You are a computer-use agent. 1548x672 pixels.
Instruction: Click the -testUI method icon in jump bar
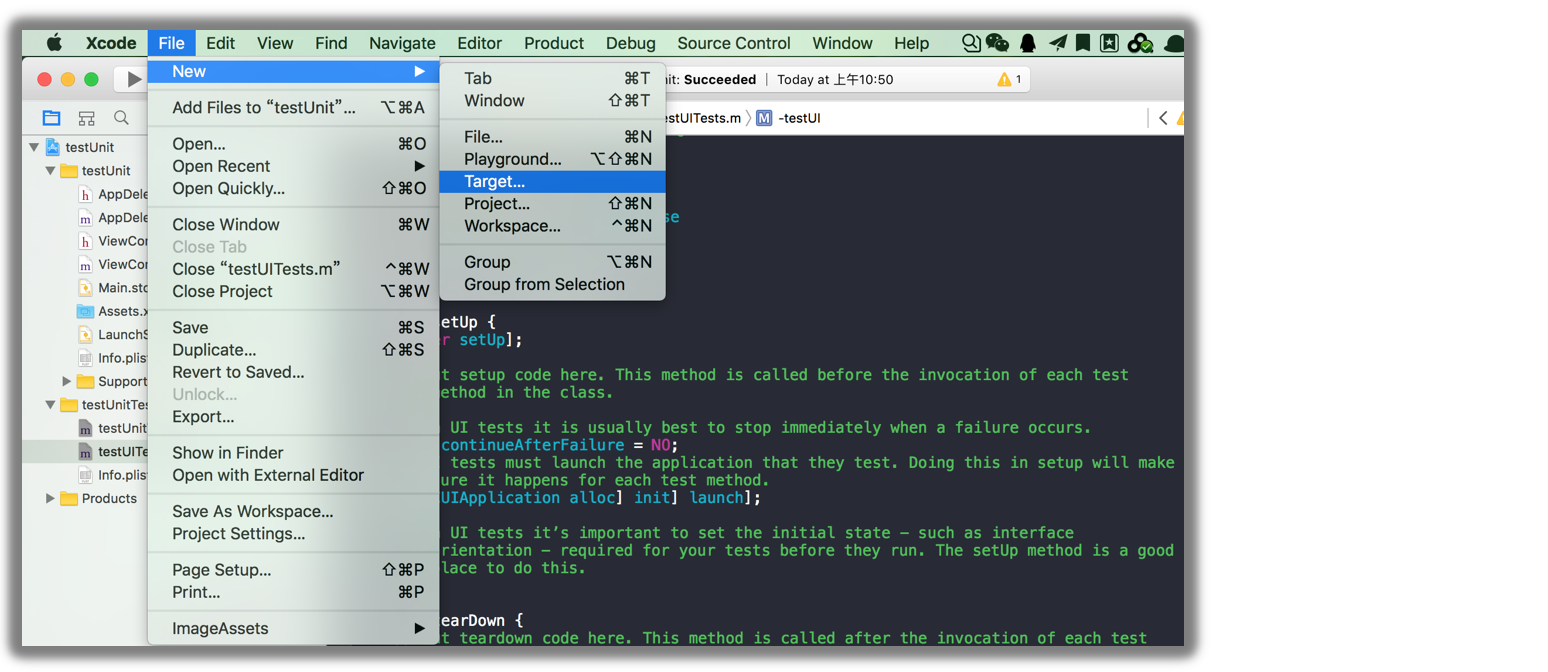click(x=765, y=118)
